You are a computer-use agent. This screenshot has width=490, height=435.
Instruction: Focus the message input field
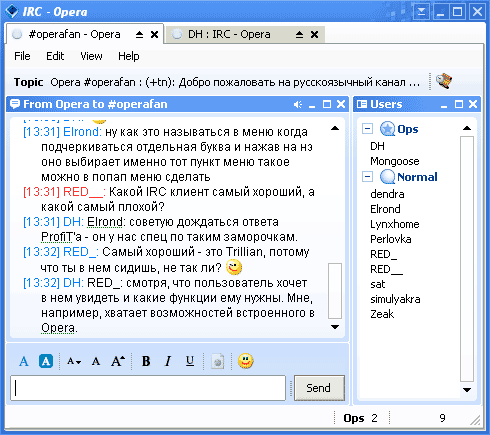click(x=148, y=388)
